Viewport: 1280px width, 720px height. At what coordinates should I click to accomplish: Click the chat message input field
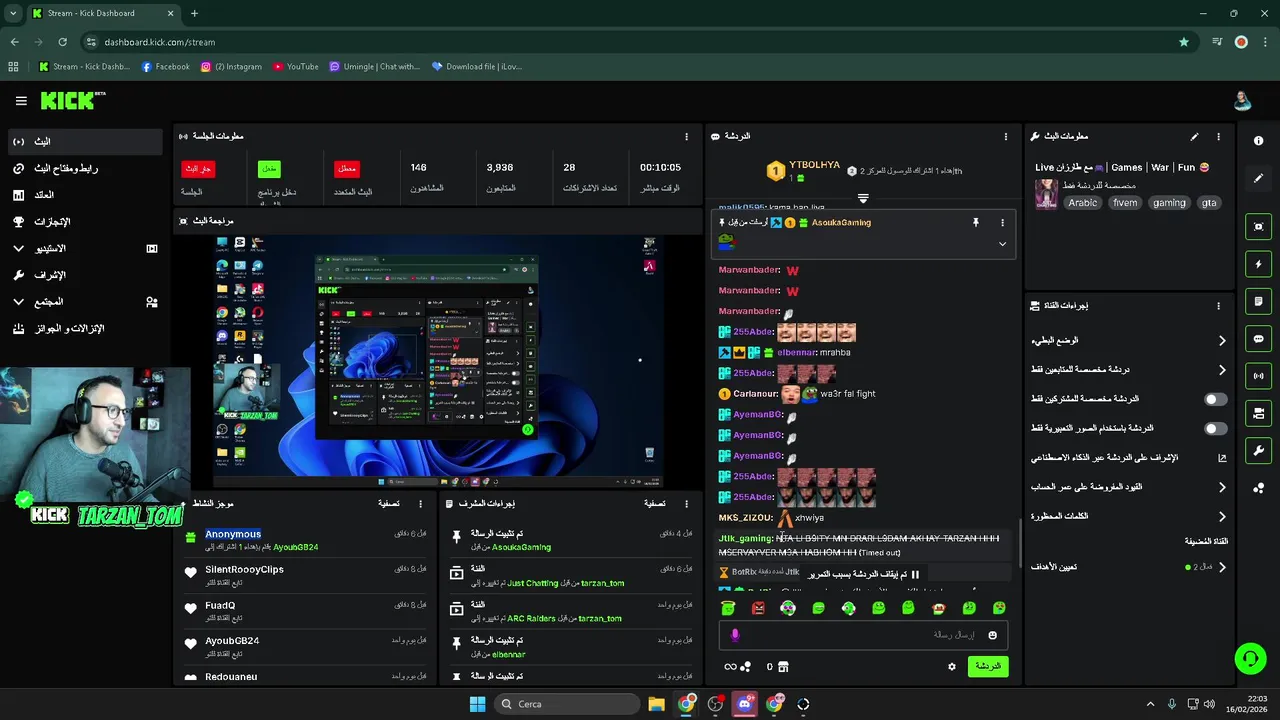point(863,635)
